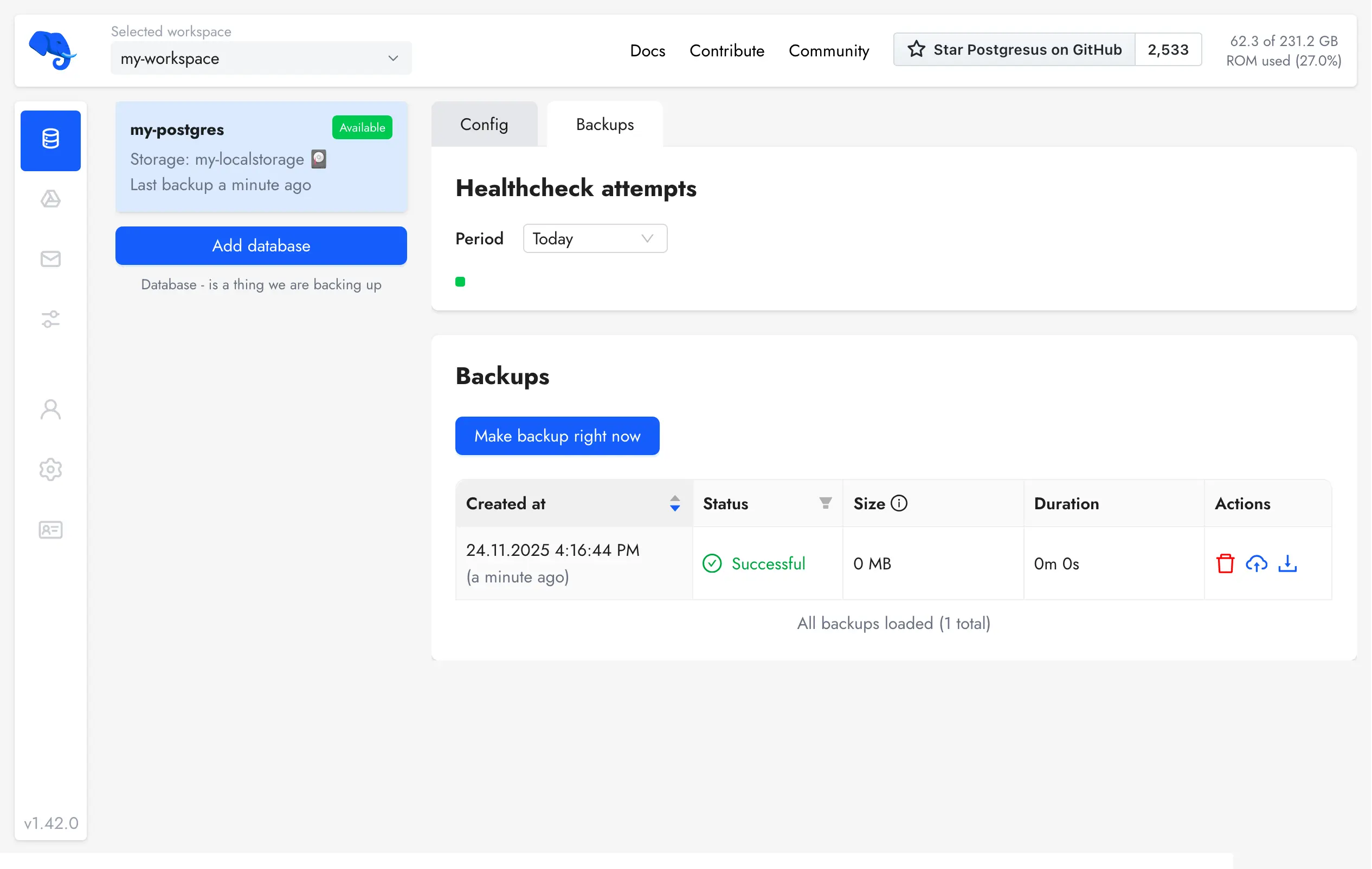The height and width of the screenshot is (869, 1372).
Task: Open the contact card sidebar section
Action: [x=50, y=530]
